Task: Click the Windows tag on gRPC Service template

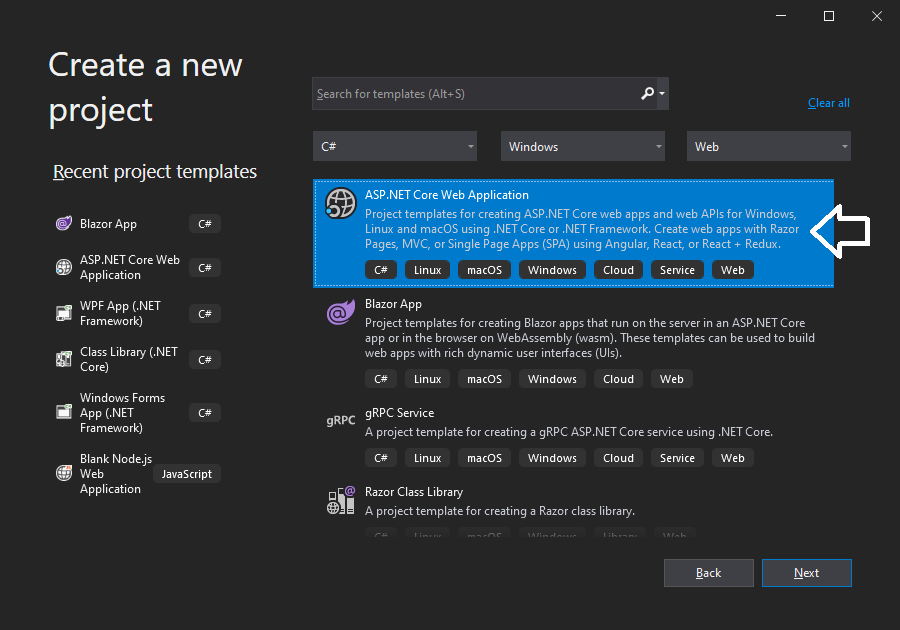Action: [552, 458]
